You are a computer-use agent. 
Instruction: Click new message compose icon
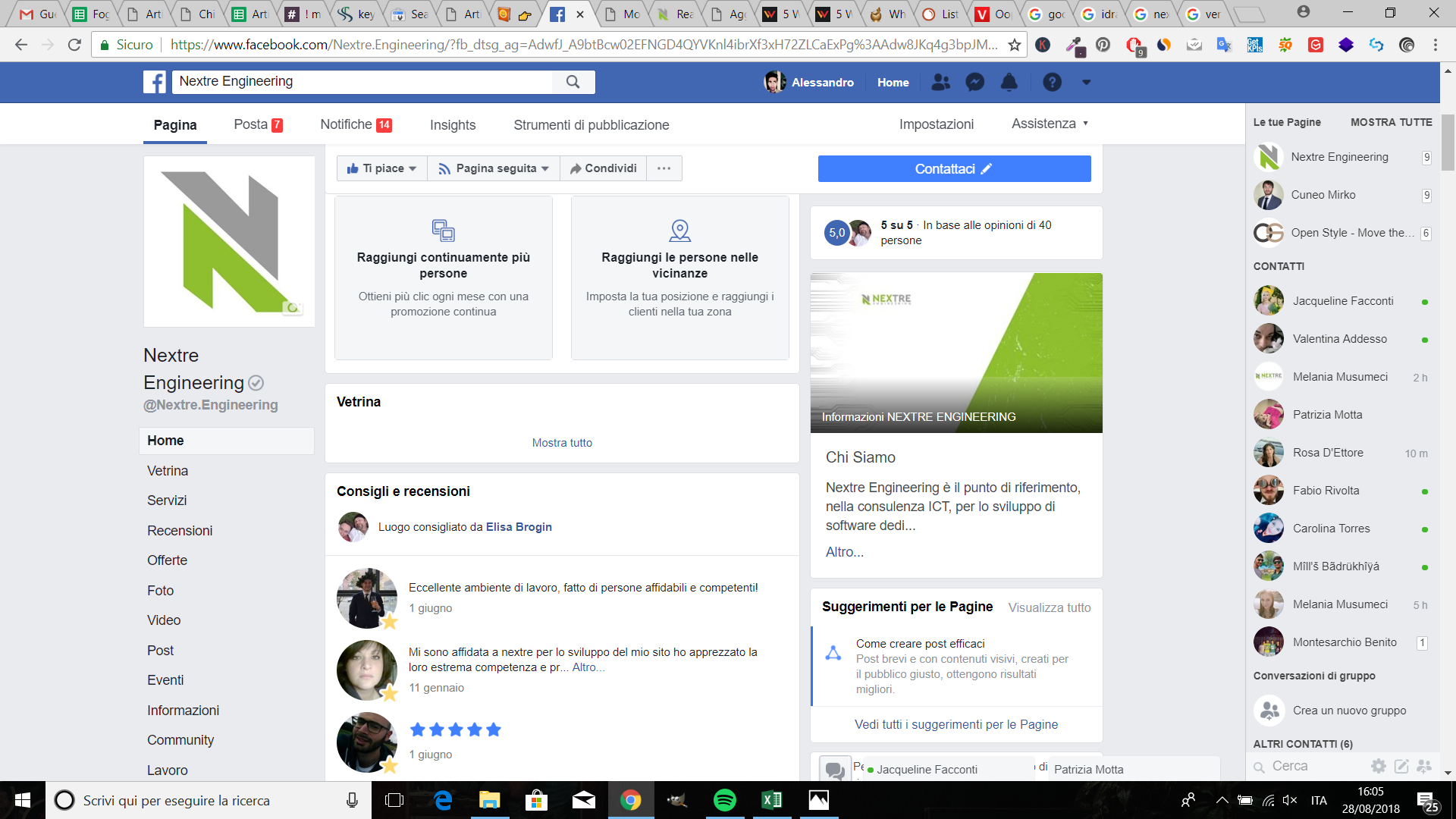1401,766
